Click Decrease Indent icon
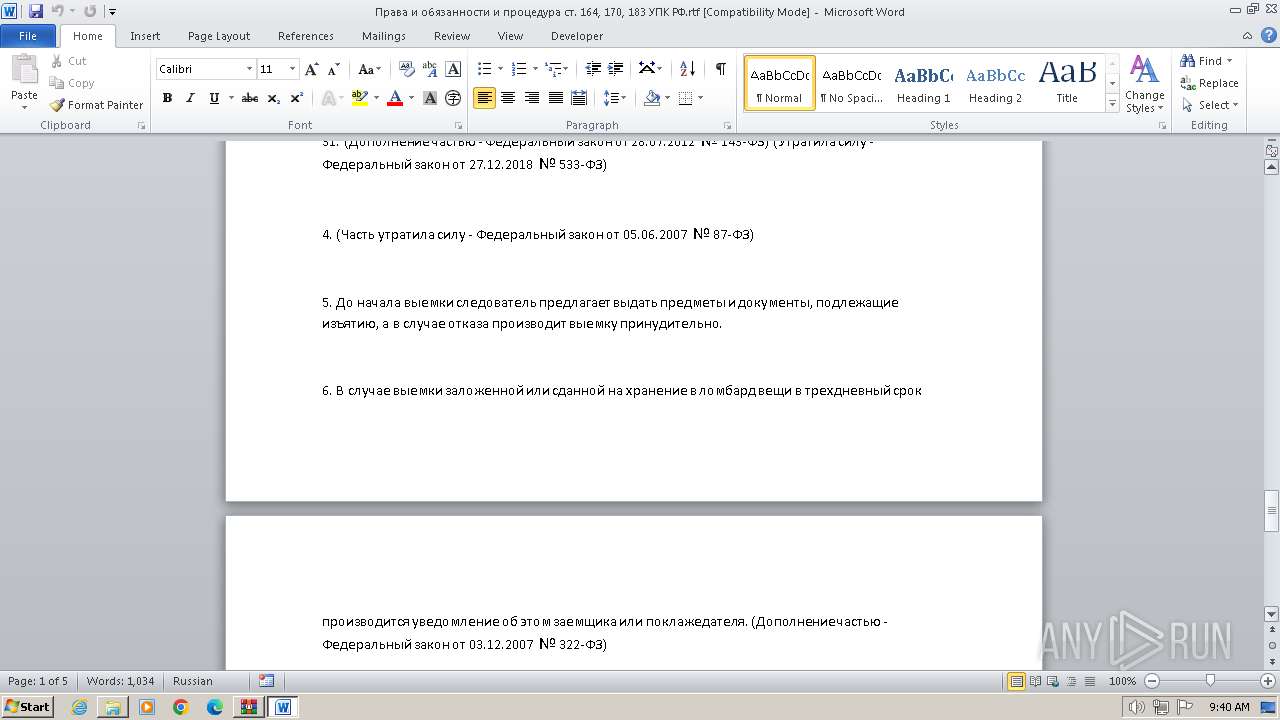 click(x=593, y=69)
